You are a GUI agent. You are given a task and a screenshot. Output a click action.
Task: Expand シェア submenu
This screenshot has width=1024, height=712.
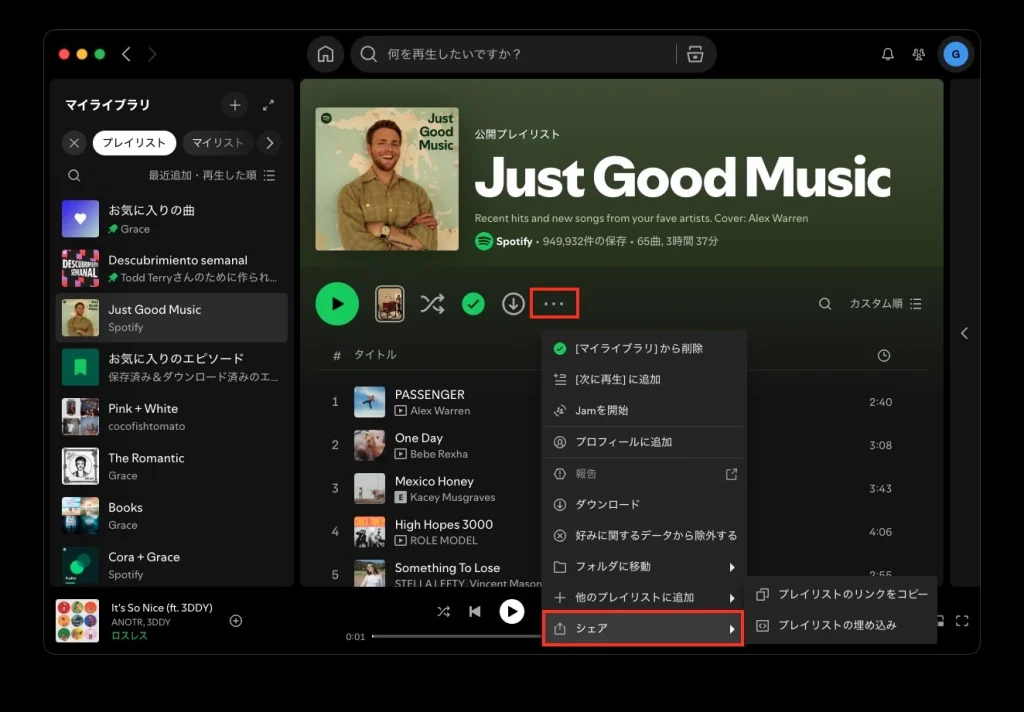coord(643,628)
